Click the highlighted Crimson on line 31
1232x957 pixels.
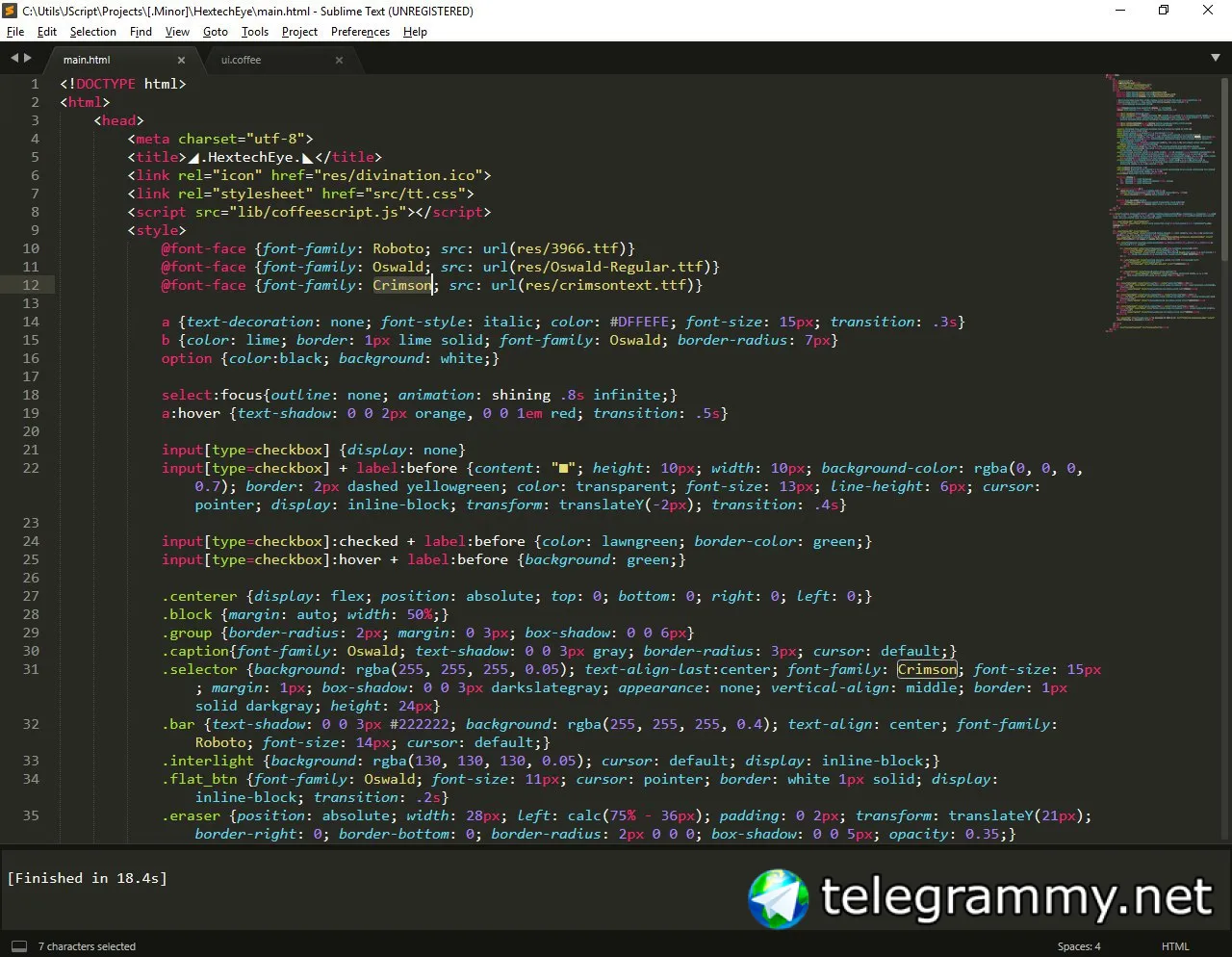click(927, 669)
